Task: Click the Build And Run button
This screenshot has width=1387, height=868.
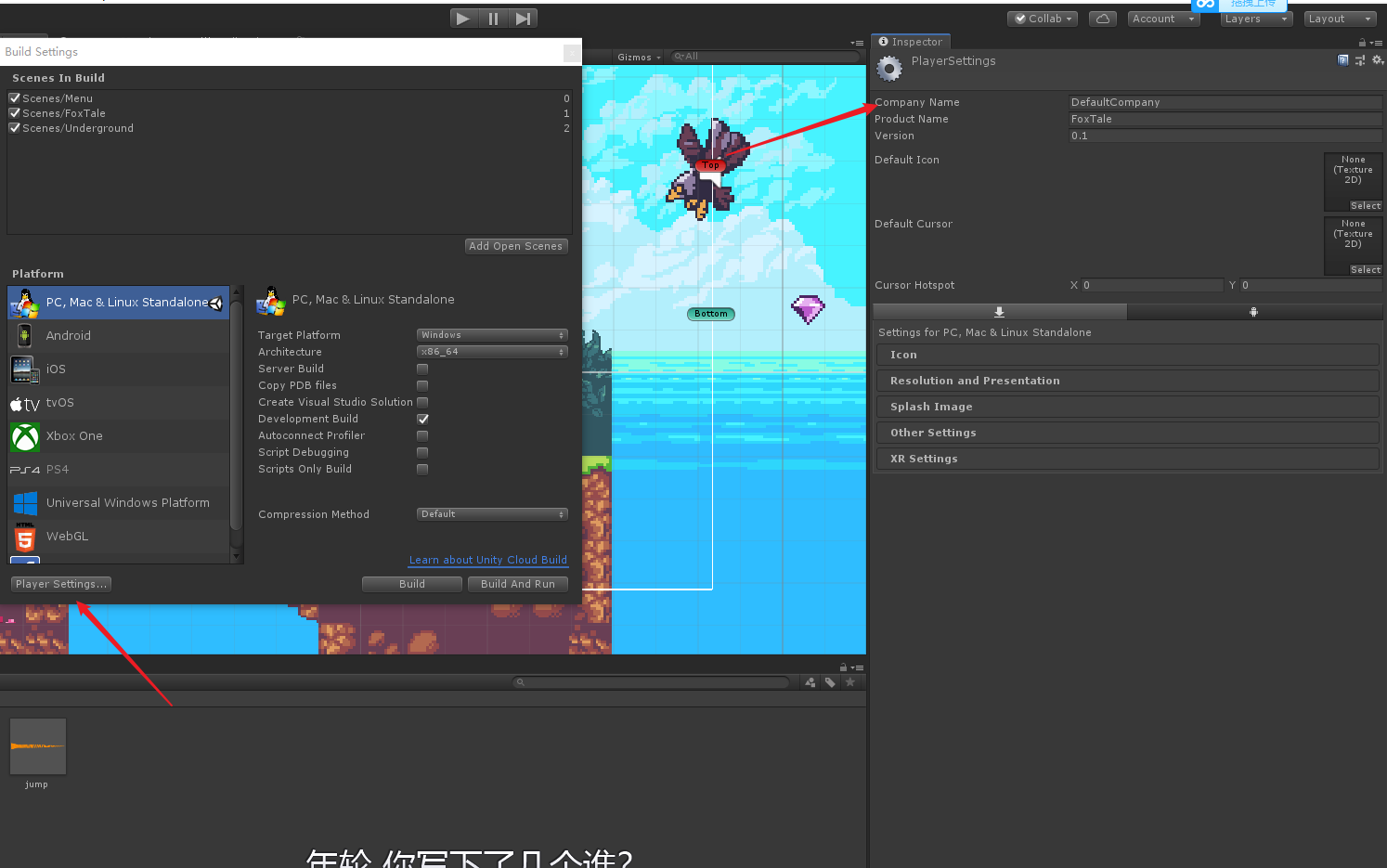Action: [518, 584]
